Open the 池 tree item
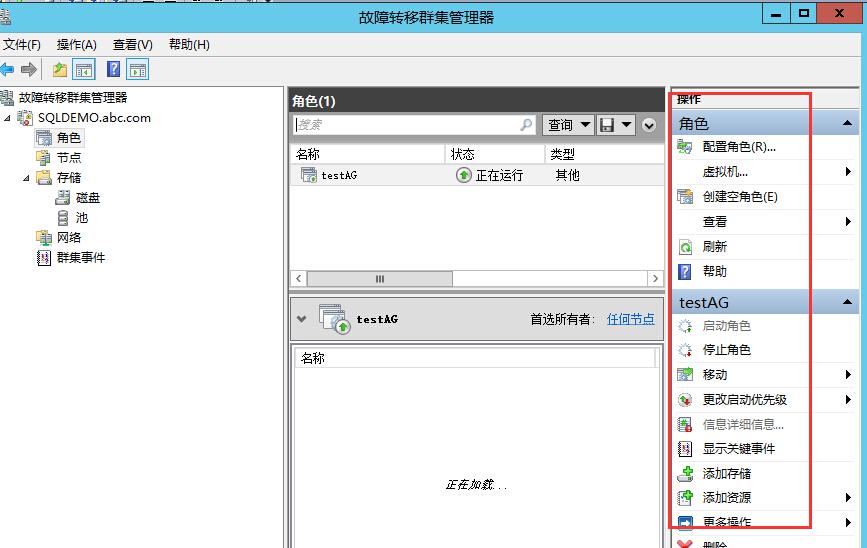 click(x=81, y=217)
